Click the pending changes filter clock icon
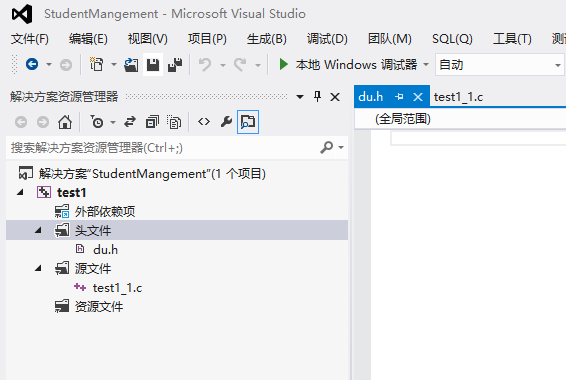The height and width of the screenshot is (380, 566). pyautogui.click(x=97, y=122)
